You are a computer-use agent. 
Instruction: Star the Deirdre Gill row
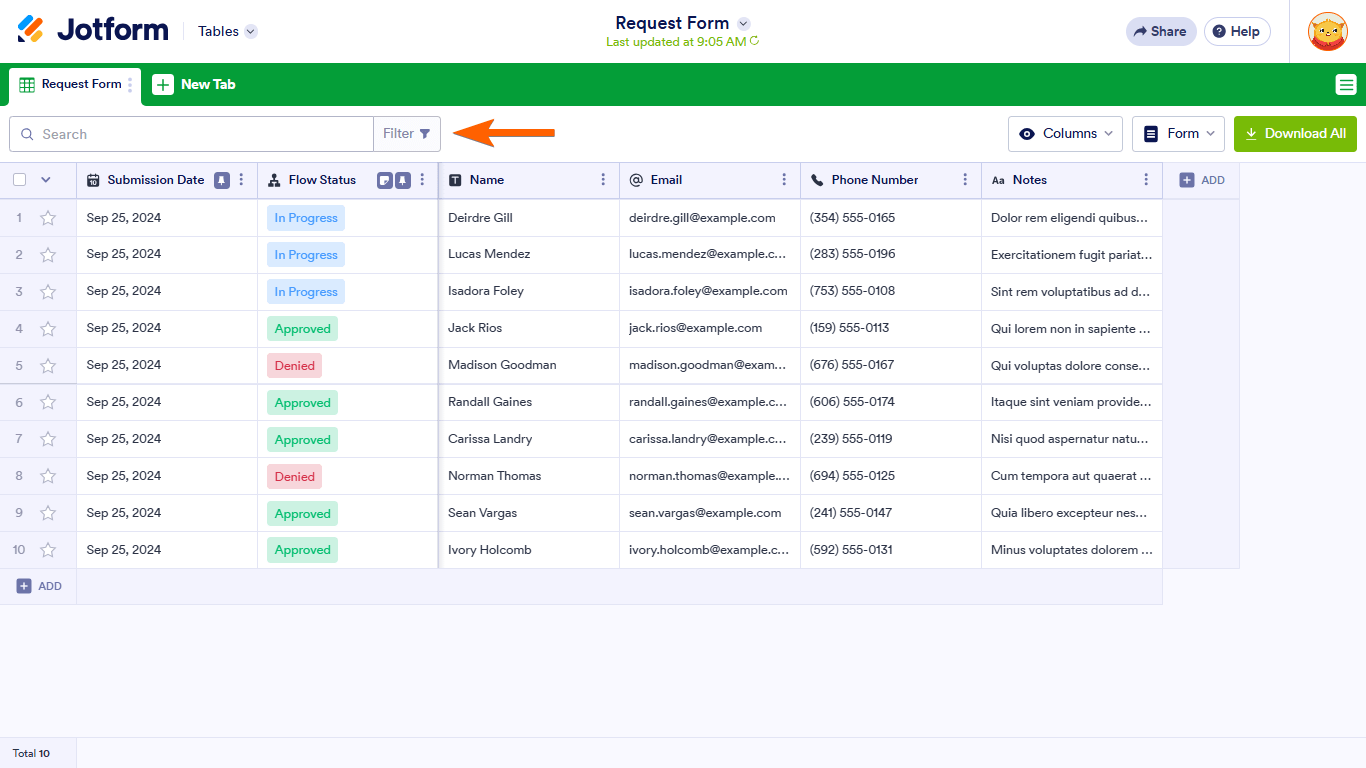48,218
